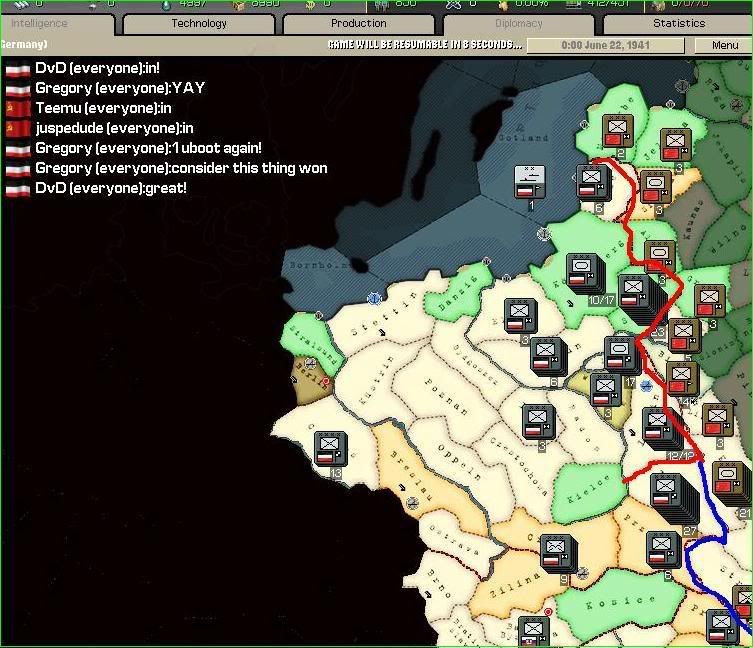This screenshot has width=753, height=648.
Task: Select the Soviet infantry counter labeled 5
Action: click(684, 336)
